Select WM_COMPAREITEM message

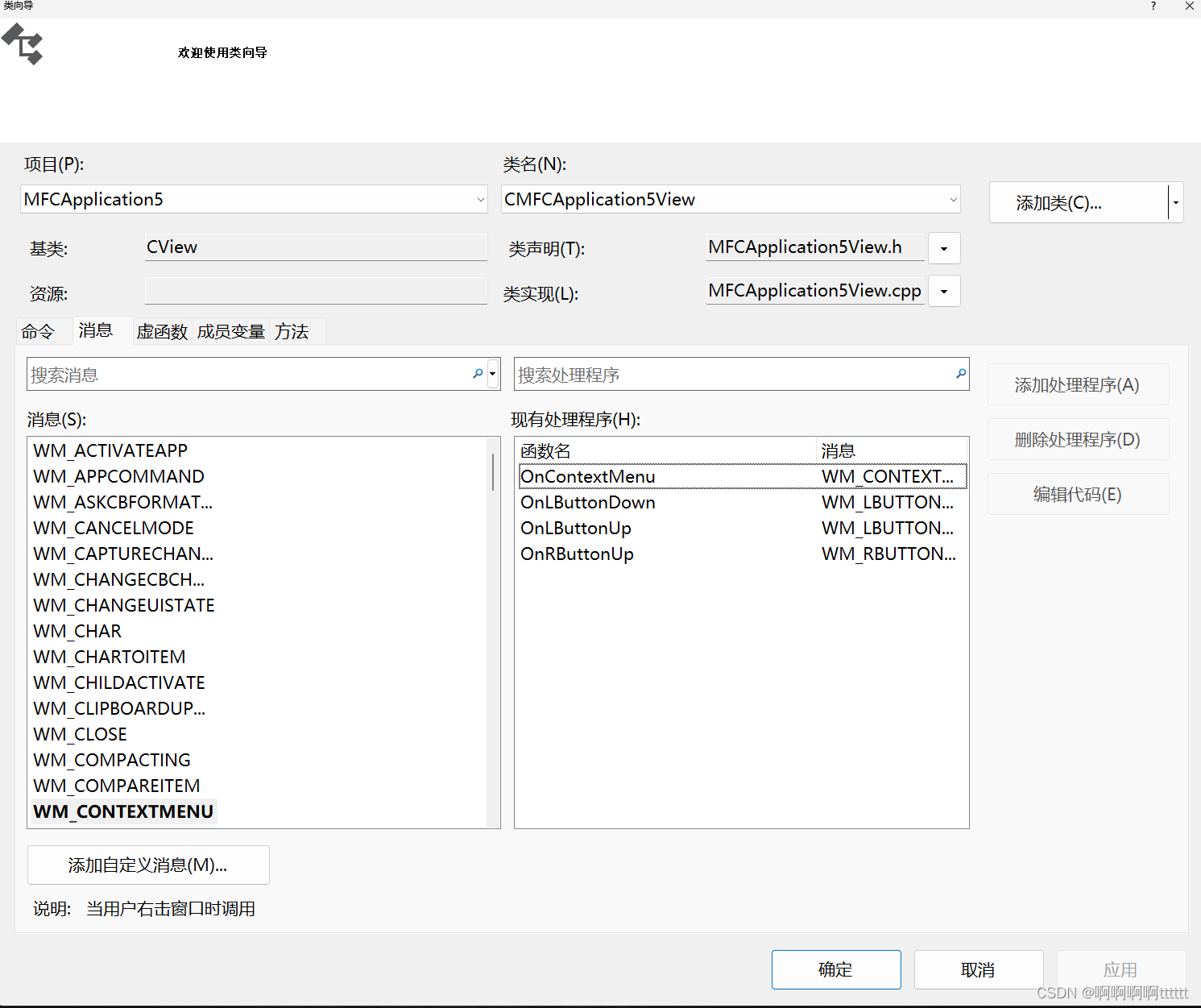pyautogui.click(x=117, y=786)
